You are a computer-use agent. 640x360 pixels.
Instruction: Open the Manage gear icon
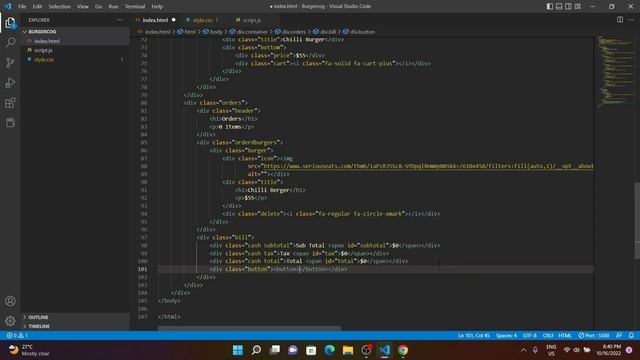coord(10,321)
